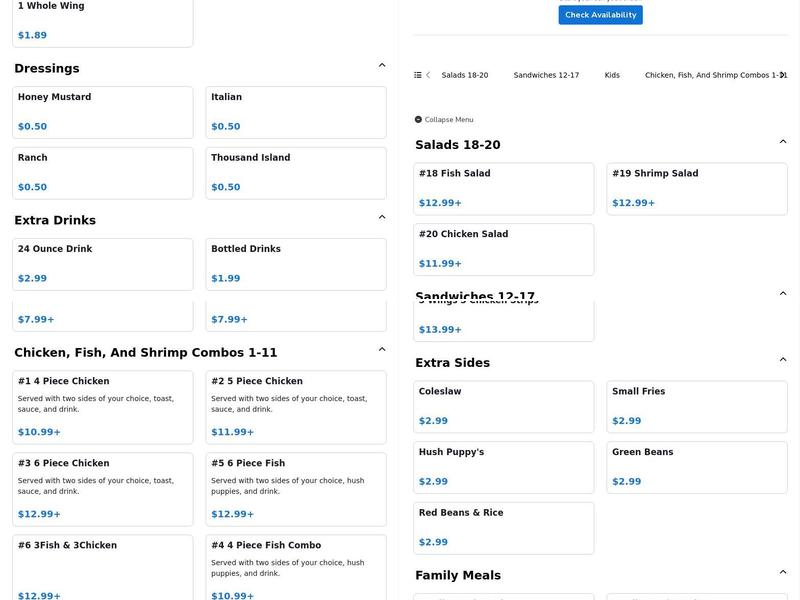Collapse the Extra Drinks section

[x=382, y=217]
